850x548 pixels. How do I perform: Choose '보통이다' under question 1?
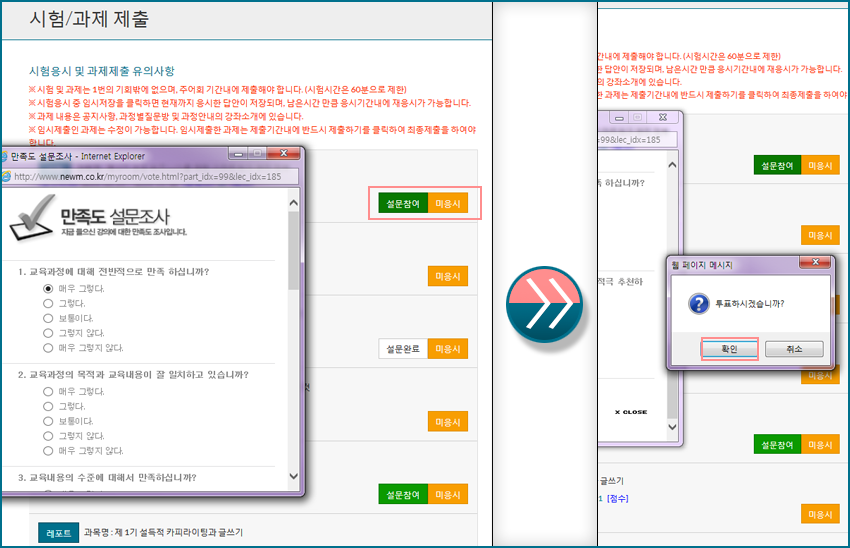(48, 318)
